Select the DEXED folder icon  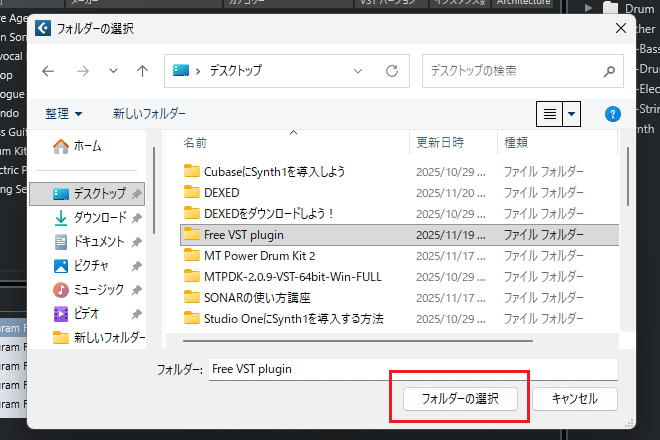[x=192, y=192]
